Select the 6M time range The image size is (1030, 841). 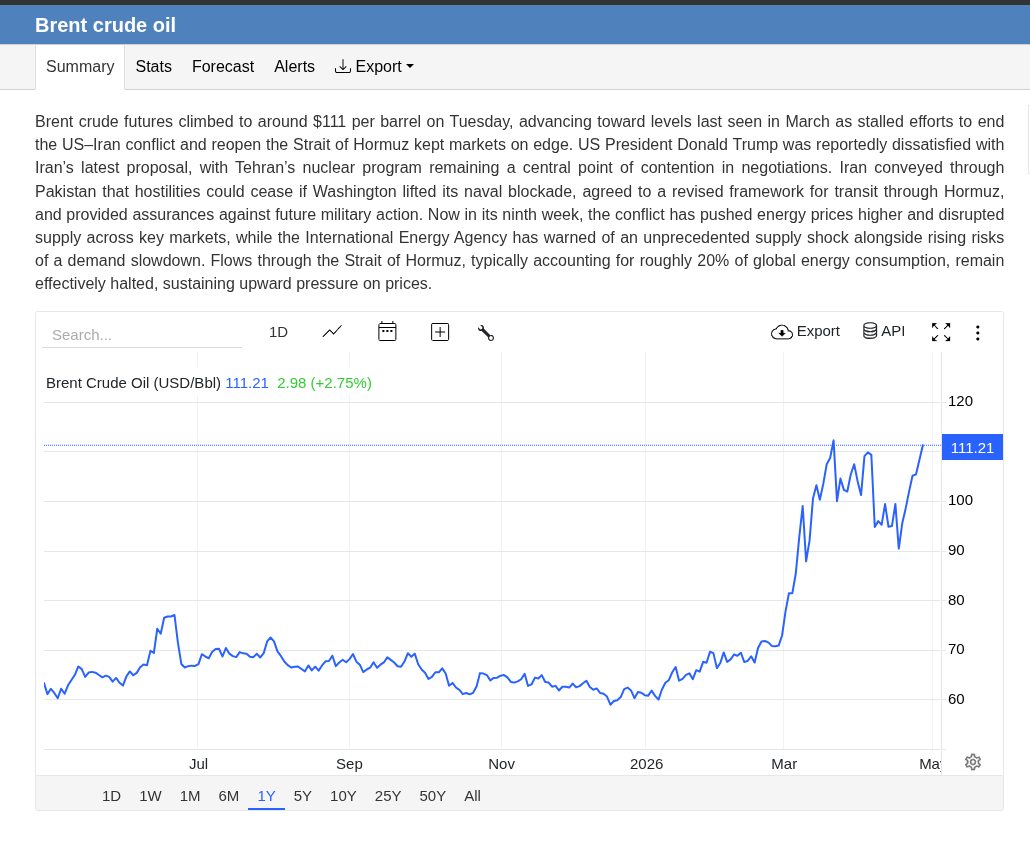(x=229, y=796)
